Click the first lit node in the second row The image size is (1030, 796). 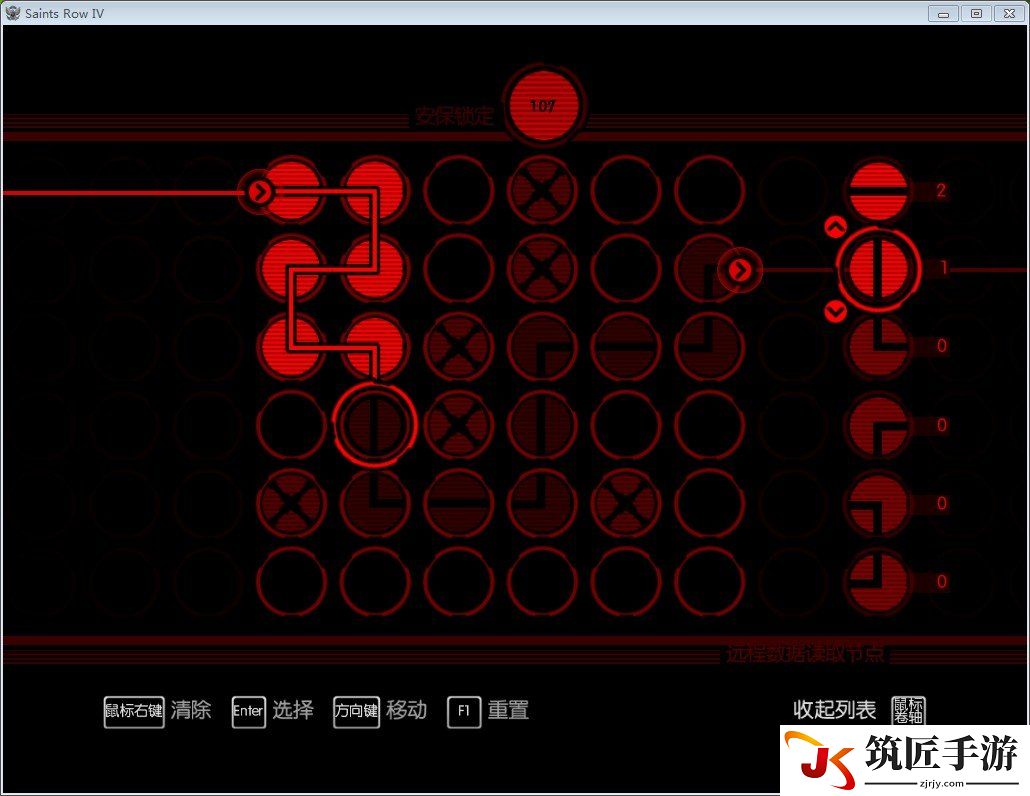(x=291, y=269)
